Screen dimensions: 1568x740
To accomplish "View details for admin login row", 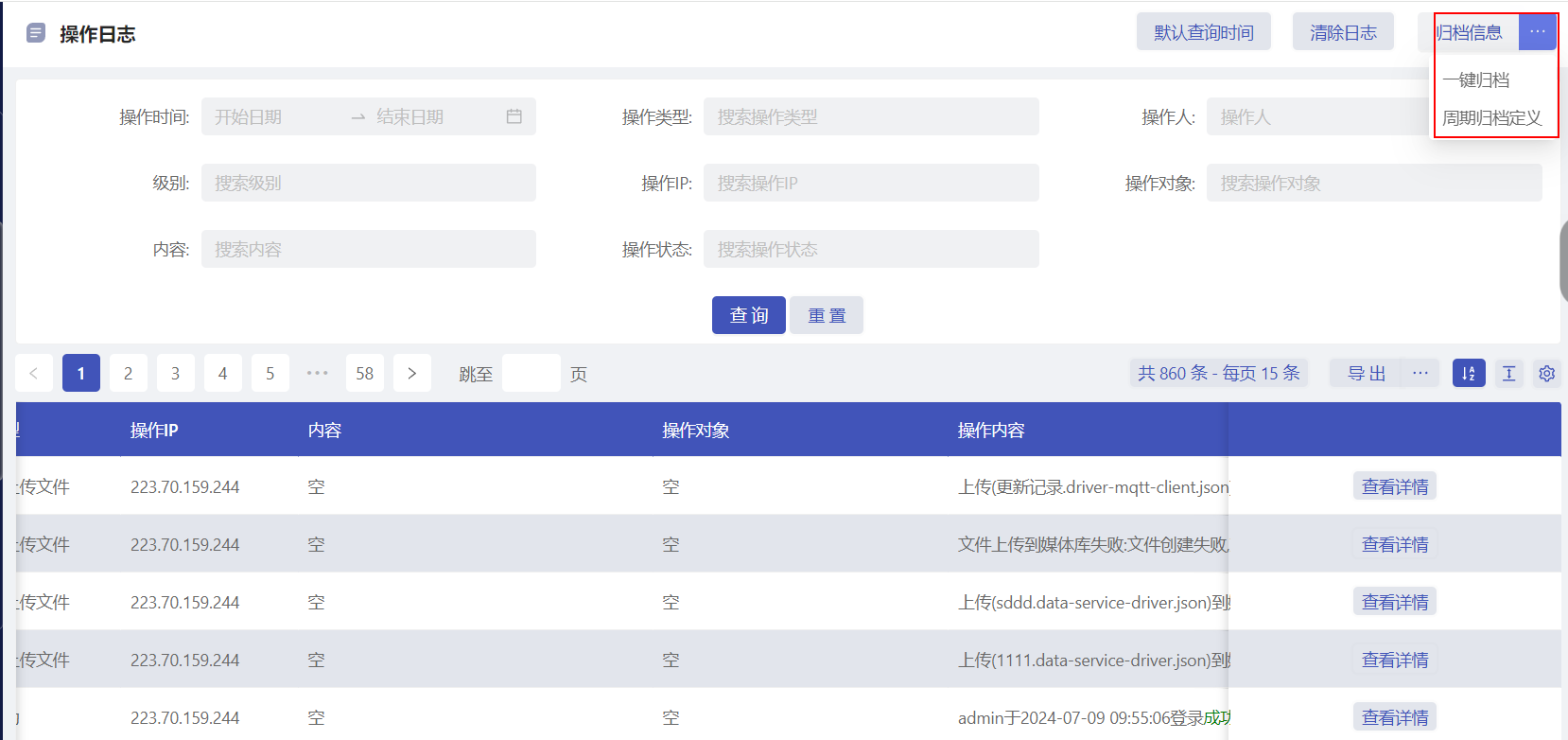I will pos(1395,717).
